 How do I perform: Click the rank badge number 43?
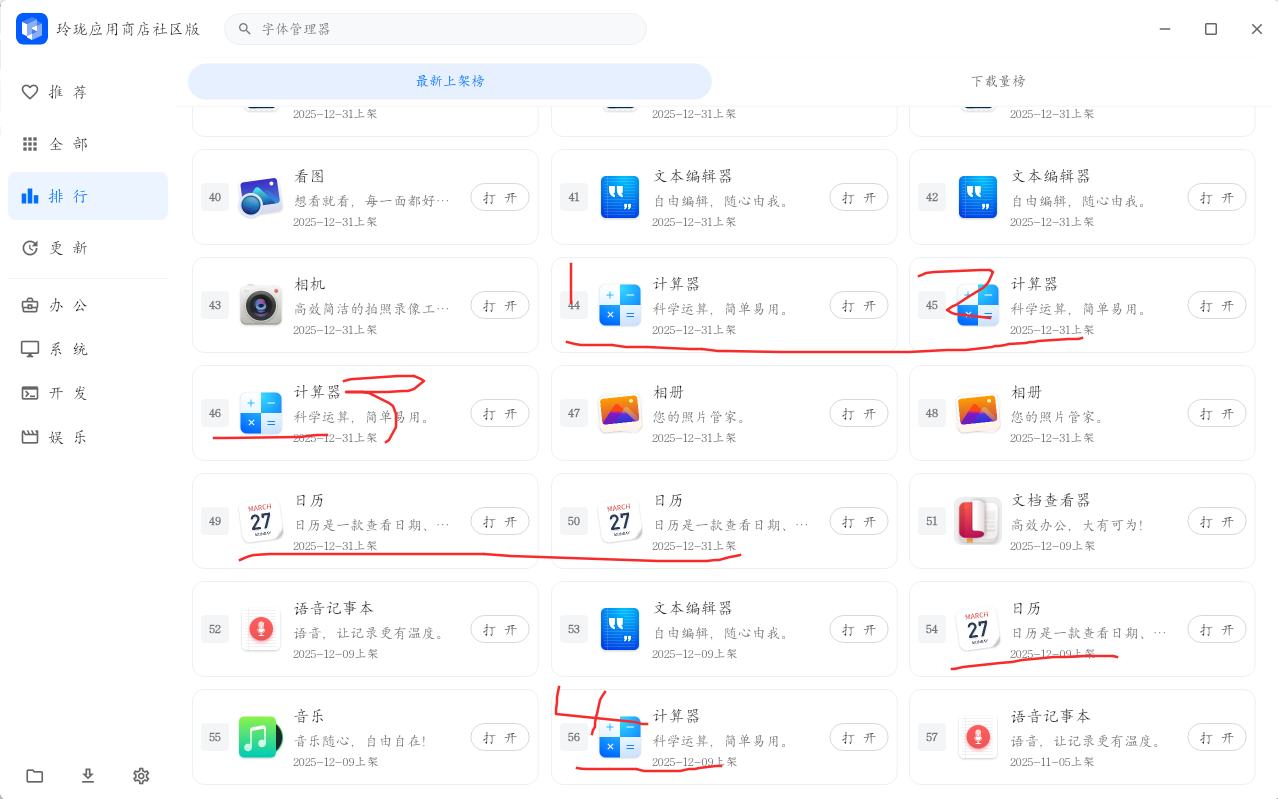[x=215, y=305]
